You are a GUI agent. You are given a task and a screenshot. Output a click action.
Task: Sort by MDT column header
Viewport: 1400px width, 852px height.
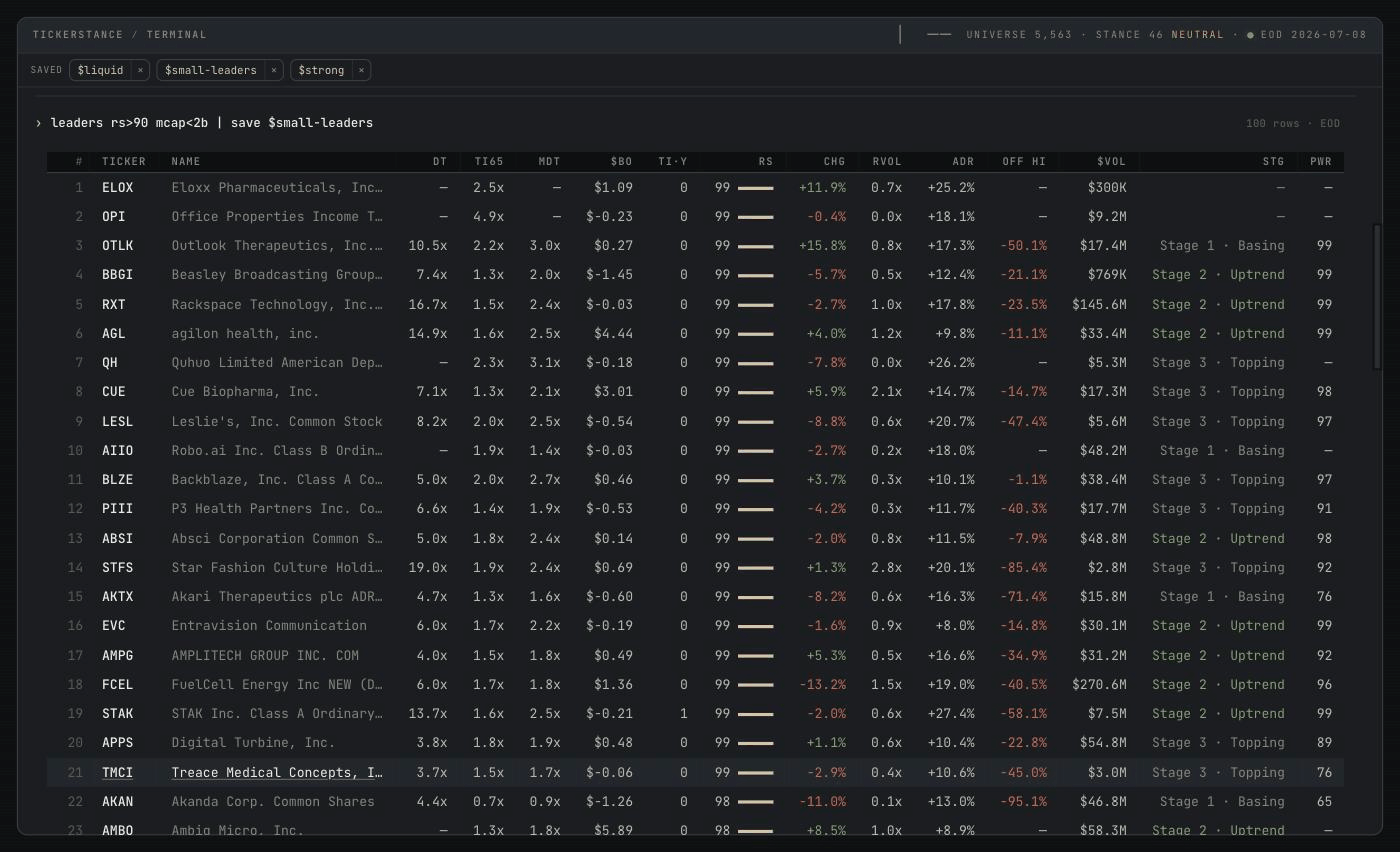(549, 161)
